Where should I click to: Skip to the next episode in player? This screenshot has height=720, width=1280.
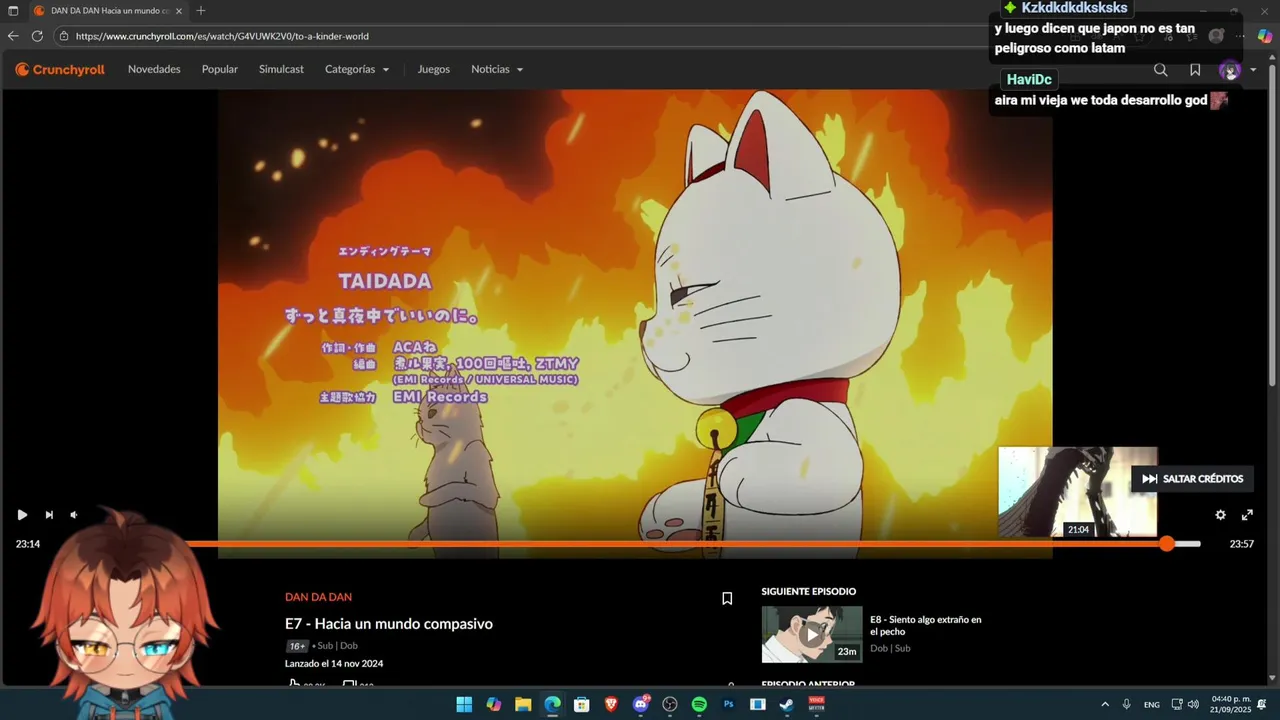pos(49,515)
